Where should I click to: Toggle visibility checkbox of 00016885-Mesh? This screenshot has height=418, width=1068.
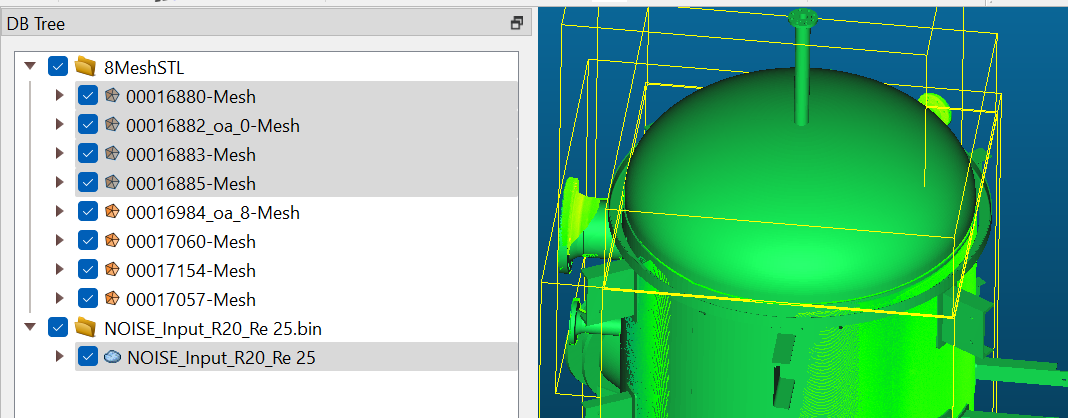pyautogui.click(x=87, y=183)
